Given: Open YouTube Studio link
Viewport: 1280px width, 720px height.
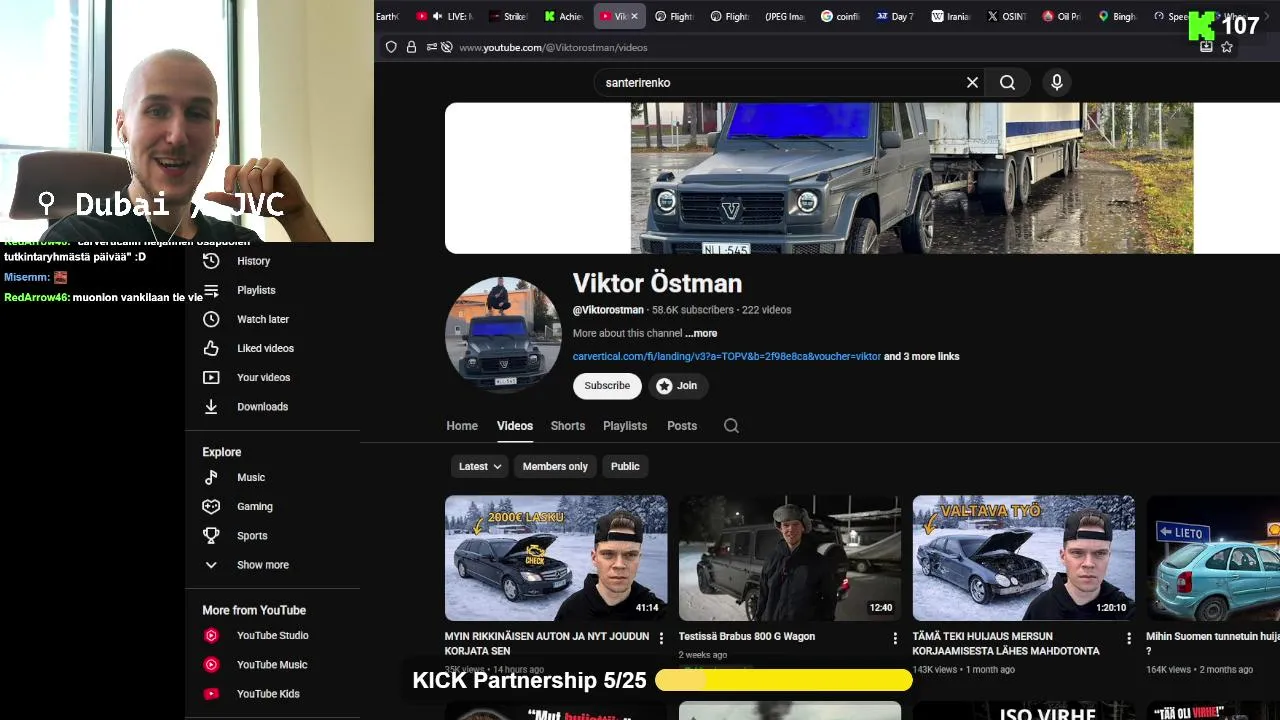Looking at the screenshot, I should pos(272,635).
